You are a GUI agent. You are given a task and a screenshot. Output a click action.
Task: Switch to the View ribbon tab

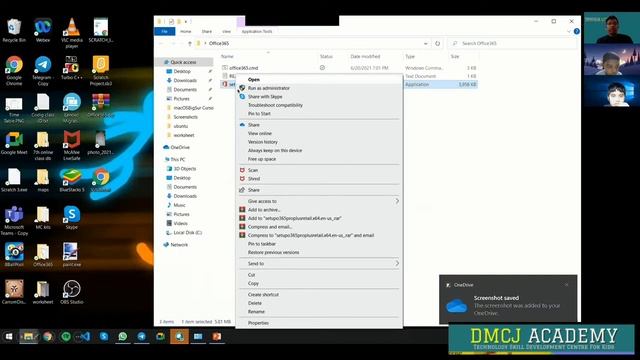point(227,31)
